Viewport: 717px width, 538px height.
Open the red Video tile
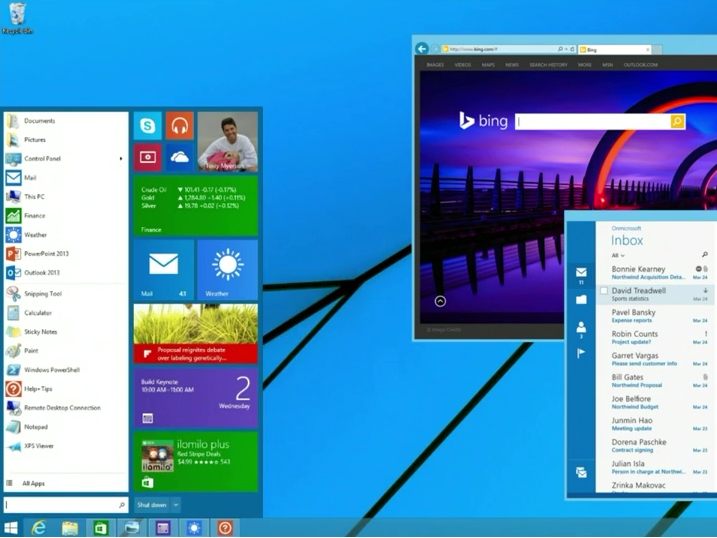[148, 157]
